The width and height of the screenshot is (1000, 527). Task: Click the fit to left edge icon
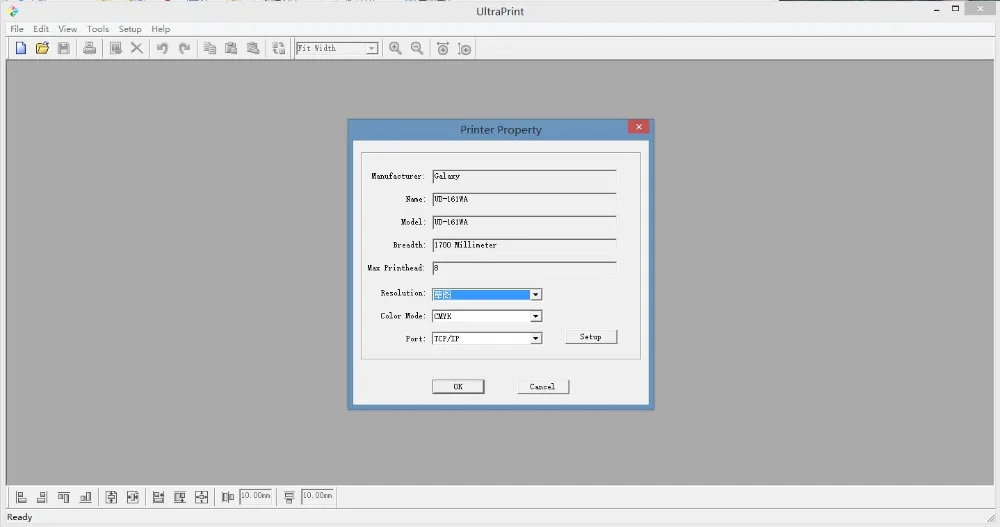158,497
